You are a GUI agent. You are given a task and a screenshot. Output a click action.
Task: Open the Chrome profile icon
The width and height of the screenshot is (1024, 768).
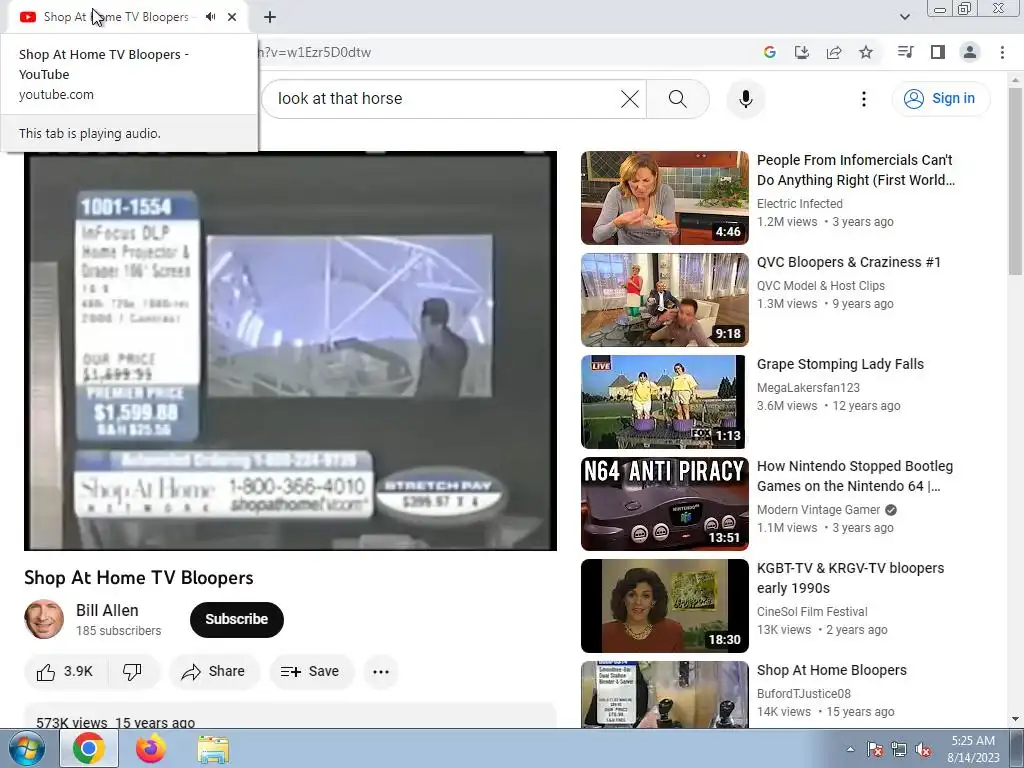click(970, 52)
